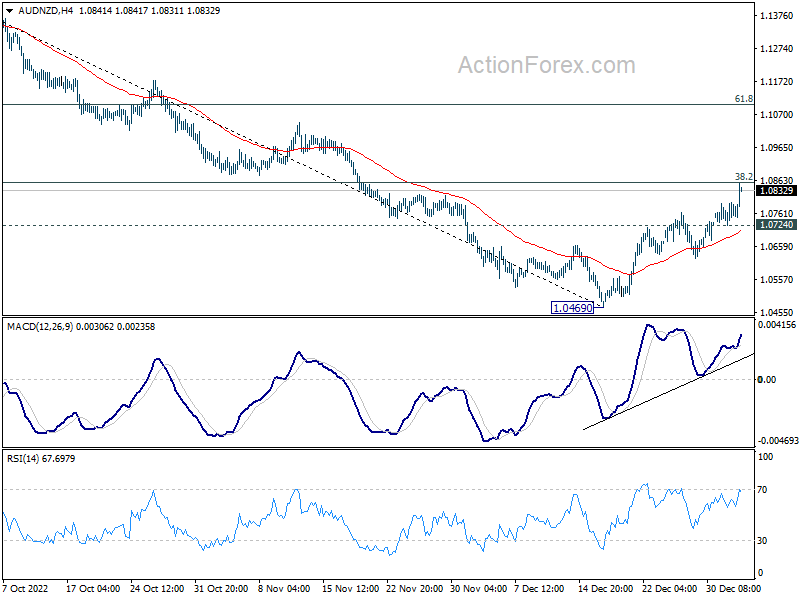
Task: Click the RSI 70 level label
Action: pos(762,490)
